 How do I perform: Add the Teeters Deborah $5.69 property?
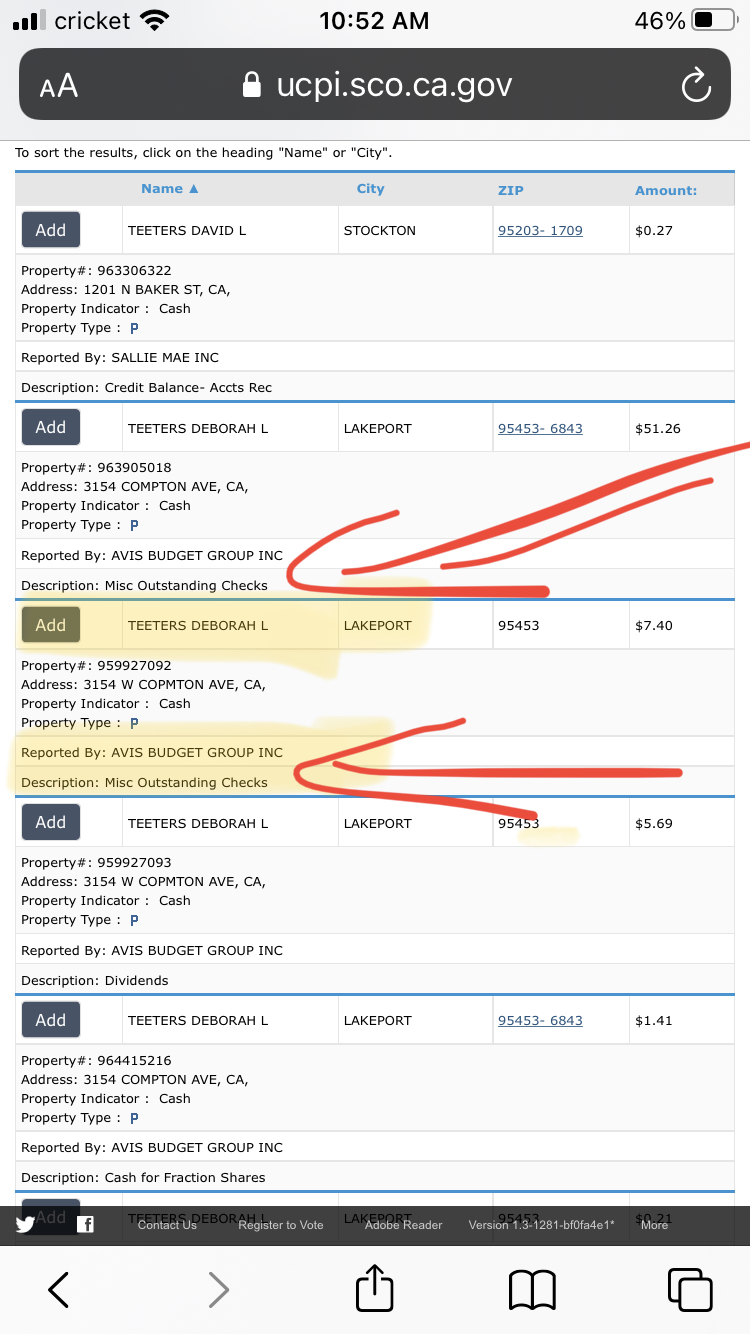point(51,822)
